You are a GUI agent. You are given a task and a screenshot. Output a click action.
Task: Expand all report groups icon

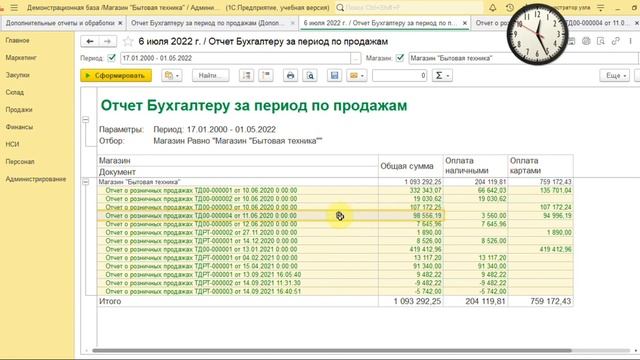[247, 76]
